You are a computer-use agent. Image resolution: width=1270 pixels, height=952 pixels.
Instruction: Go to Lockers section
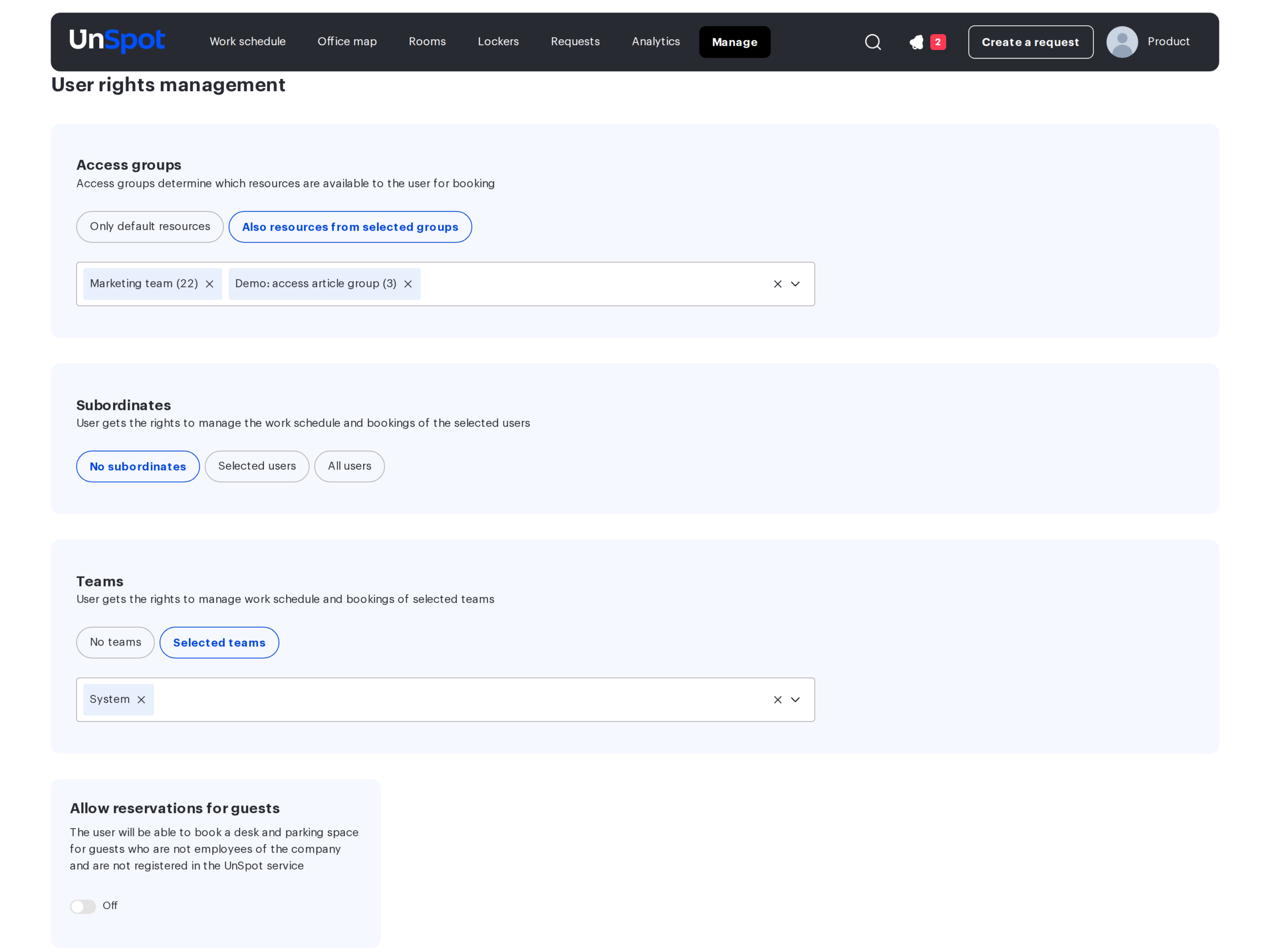pos(499,41)
